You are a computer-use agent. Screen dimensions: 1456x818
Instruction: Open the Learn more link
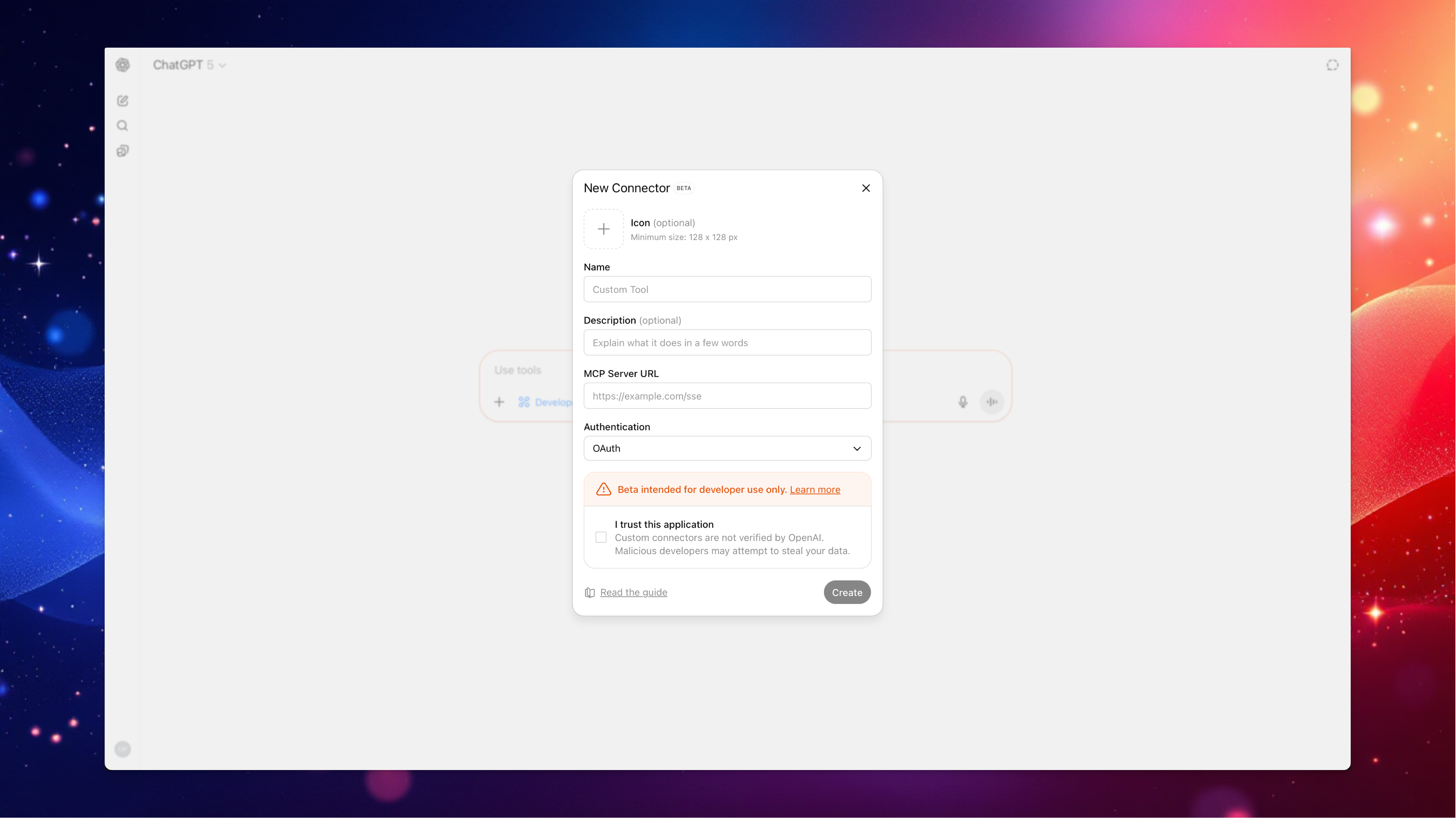point(815,490)
